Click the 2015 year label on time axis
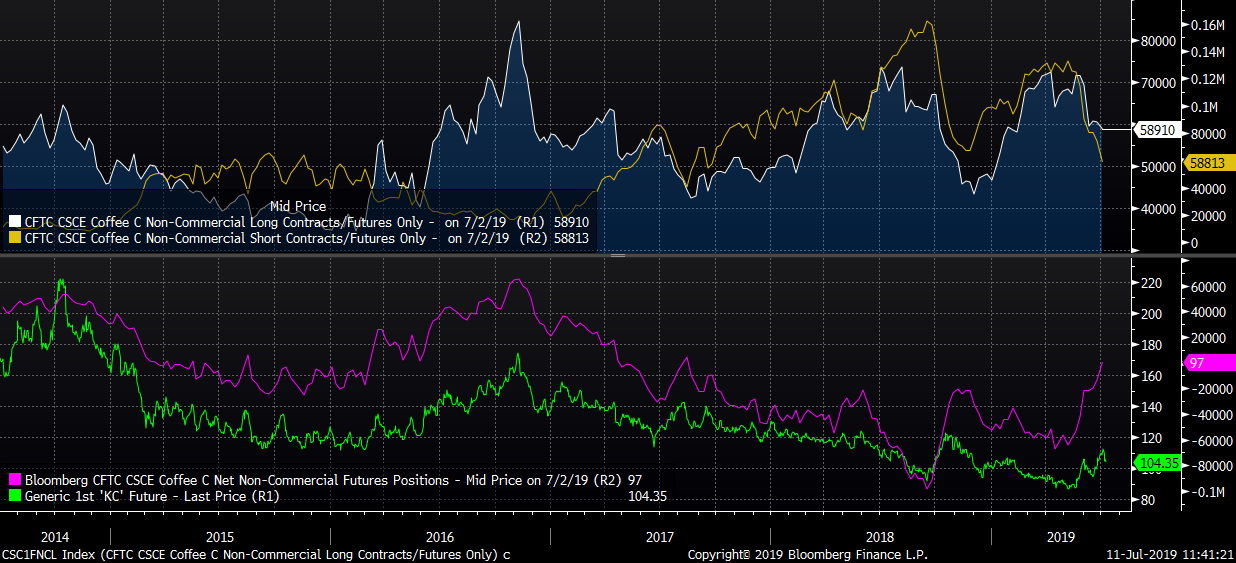The height and width of the screenshot is (563, 1236). 219,537
